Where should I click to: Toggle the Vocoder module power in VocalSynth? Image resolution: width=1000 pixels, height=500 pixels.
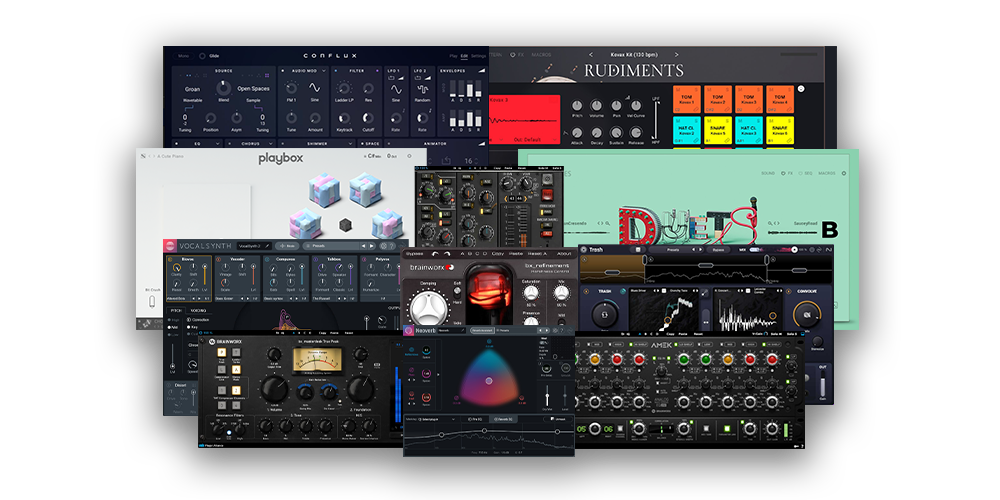tap(218, 260)
